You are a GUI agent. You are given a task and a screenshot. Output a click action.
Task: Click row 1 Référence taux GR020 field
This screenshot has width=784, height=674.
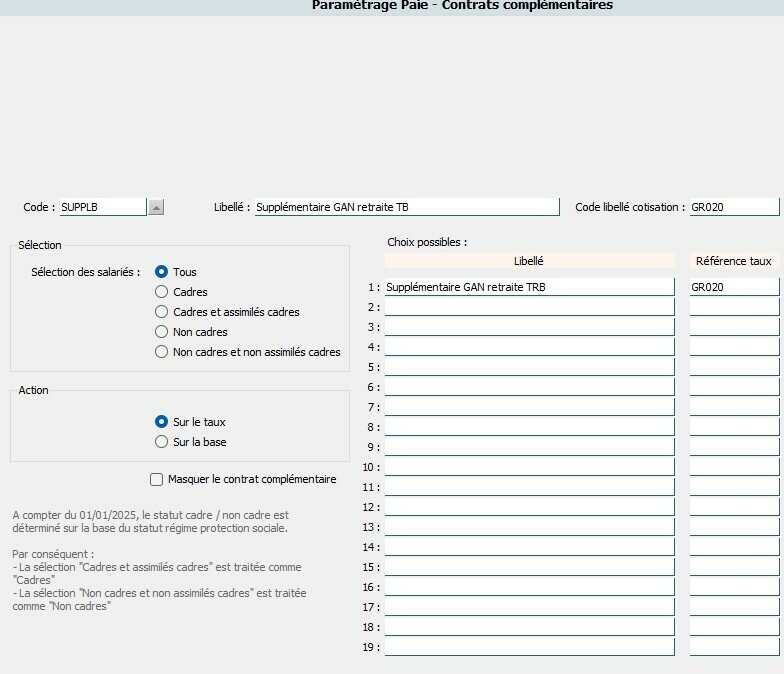point(734,287)
